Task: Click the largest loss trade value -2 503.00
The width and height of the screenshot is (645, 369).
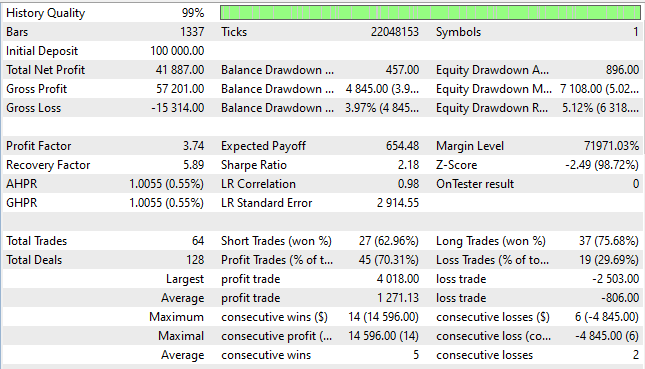Action: (x=615, y=278)
